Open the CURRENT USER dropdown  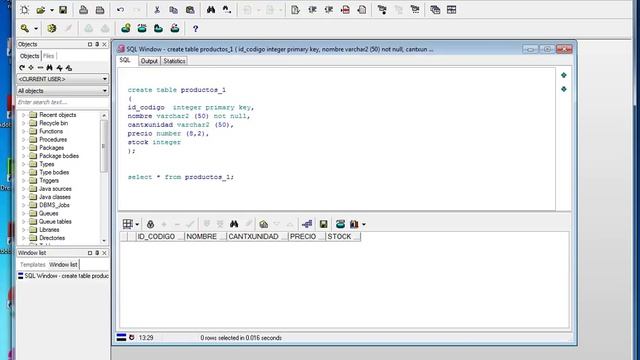(62, 79)
